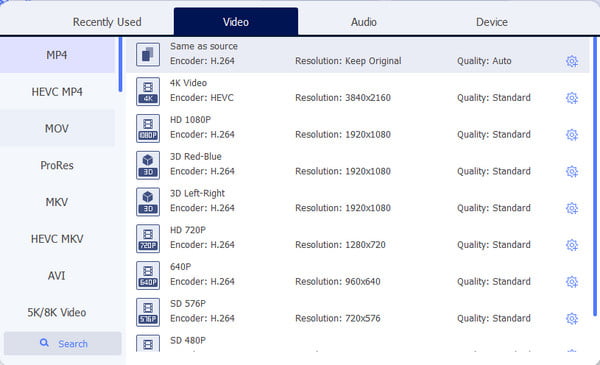Image resolution: width=600 pixels, height=365 pixels.
Task: Select HEVC MP4 format category
Action: coord(57,92)
